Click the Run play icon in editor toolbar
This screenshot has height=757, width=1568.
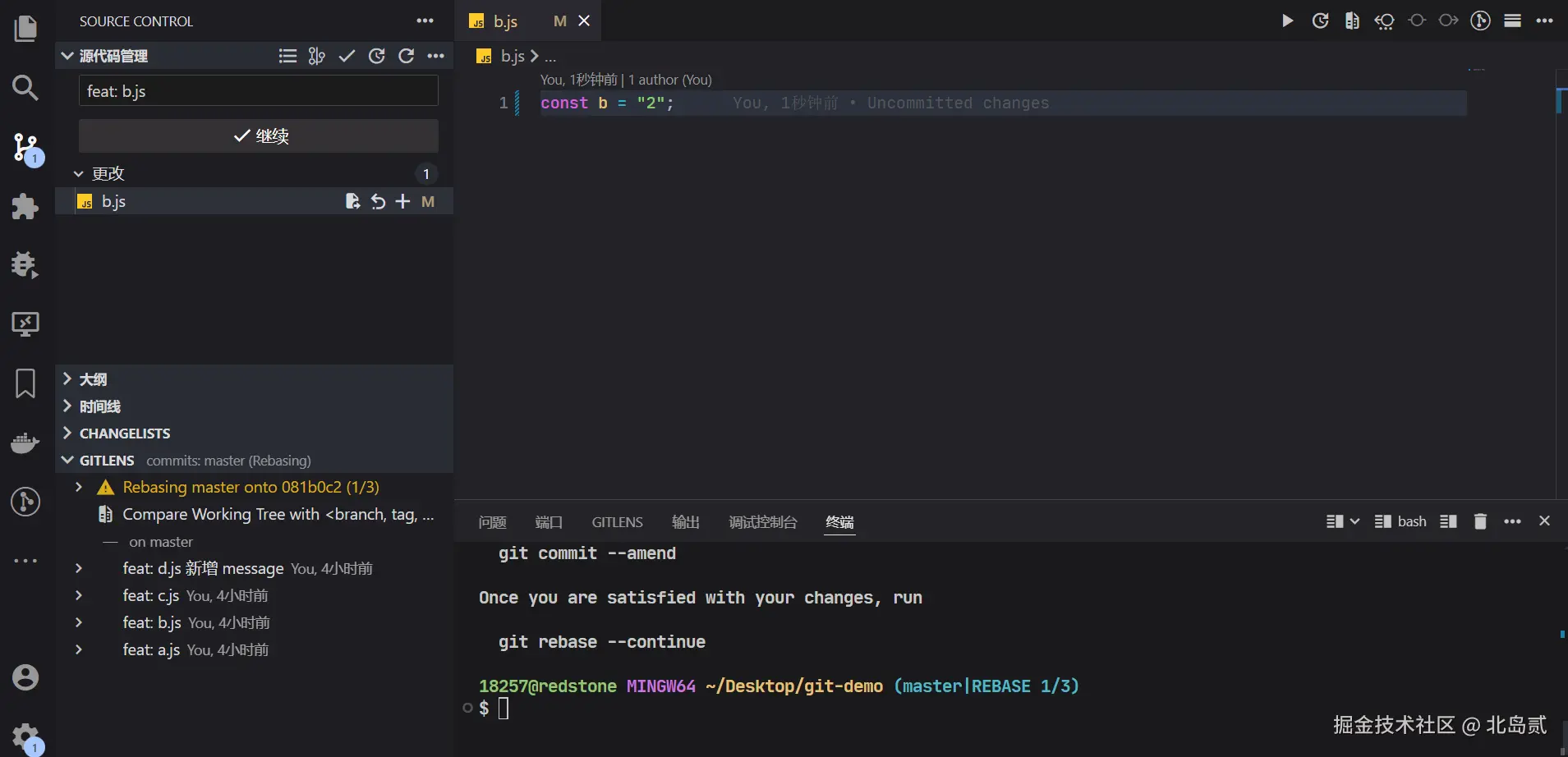click(1287, 21)
